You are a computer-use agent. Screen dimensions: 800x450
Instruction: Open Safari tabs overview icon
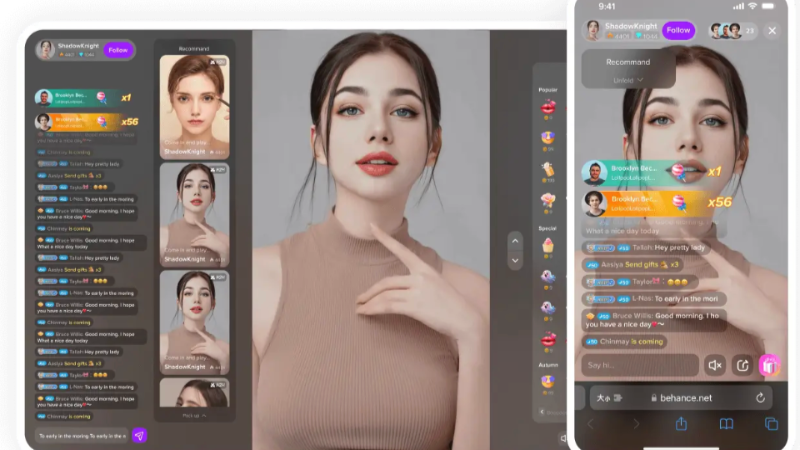point(771,424)
